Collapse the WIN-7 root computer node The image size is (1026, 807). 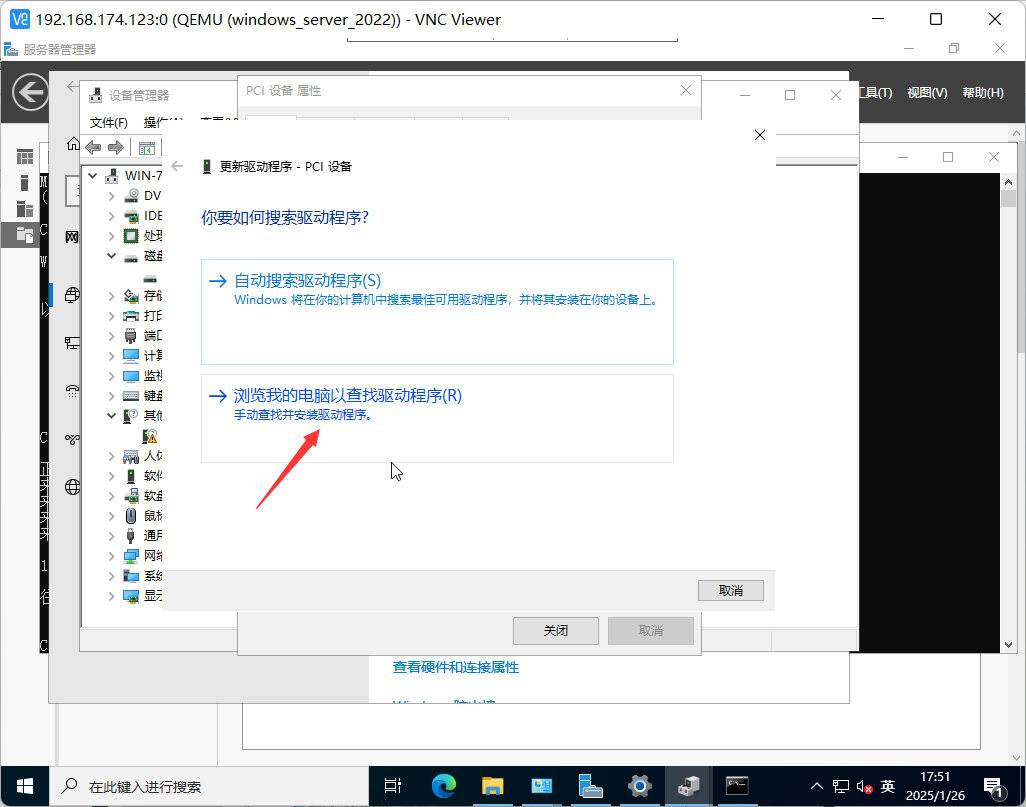pos(93,175)
